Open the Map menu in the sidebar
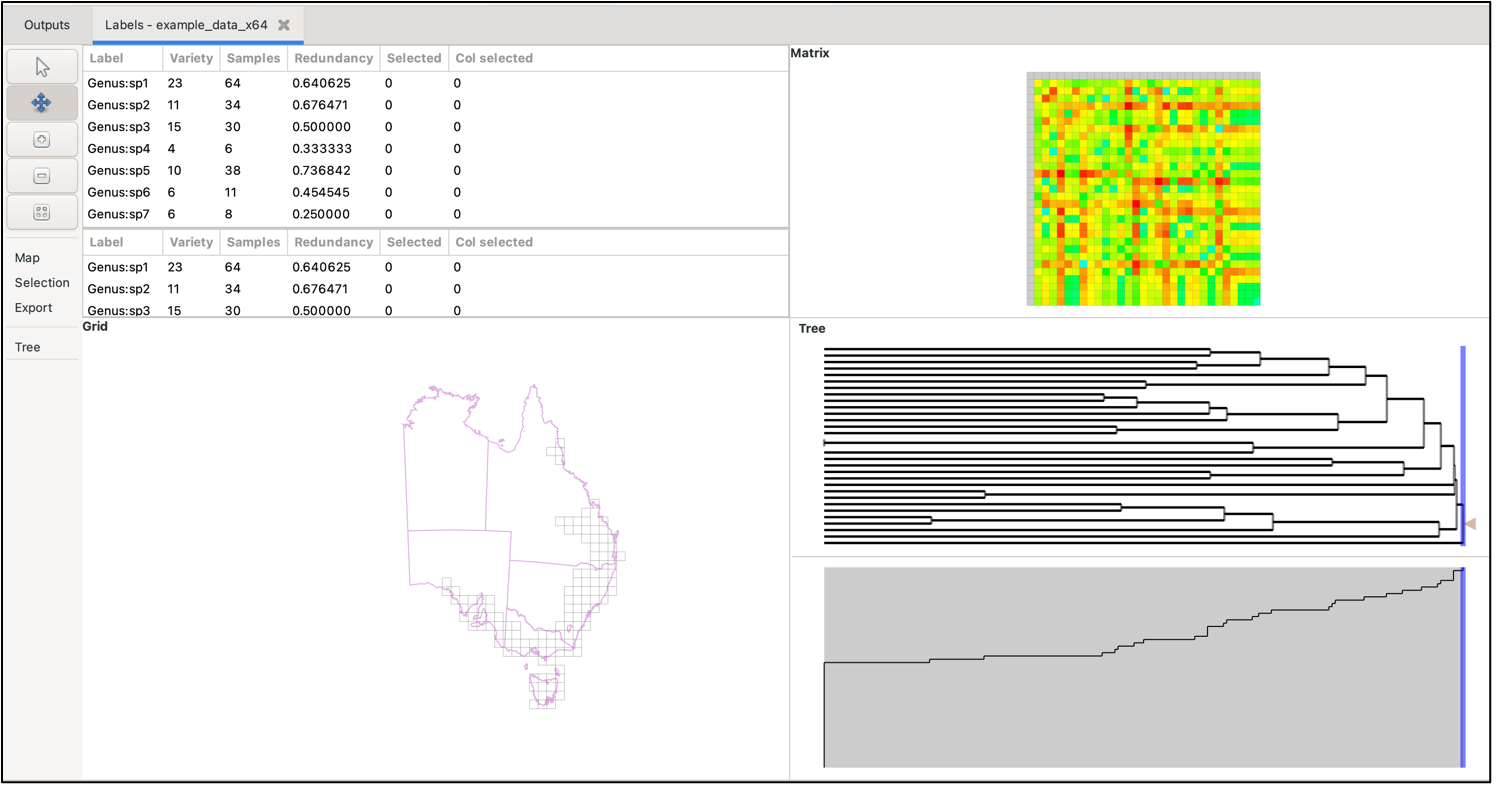 (x=28, y=258)
